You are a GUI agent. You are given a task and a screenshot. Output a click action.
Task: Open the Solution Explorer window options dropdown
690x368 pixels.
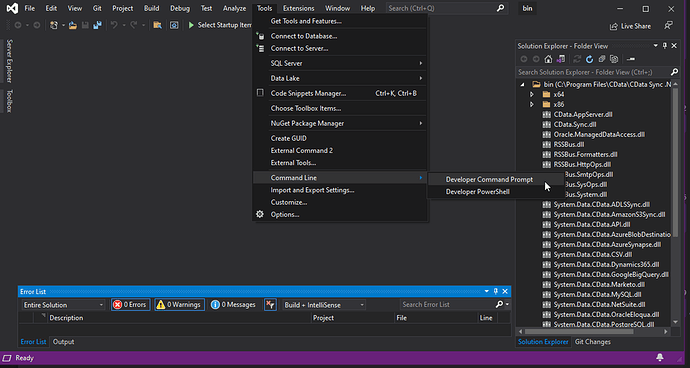click(656, 46)
